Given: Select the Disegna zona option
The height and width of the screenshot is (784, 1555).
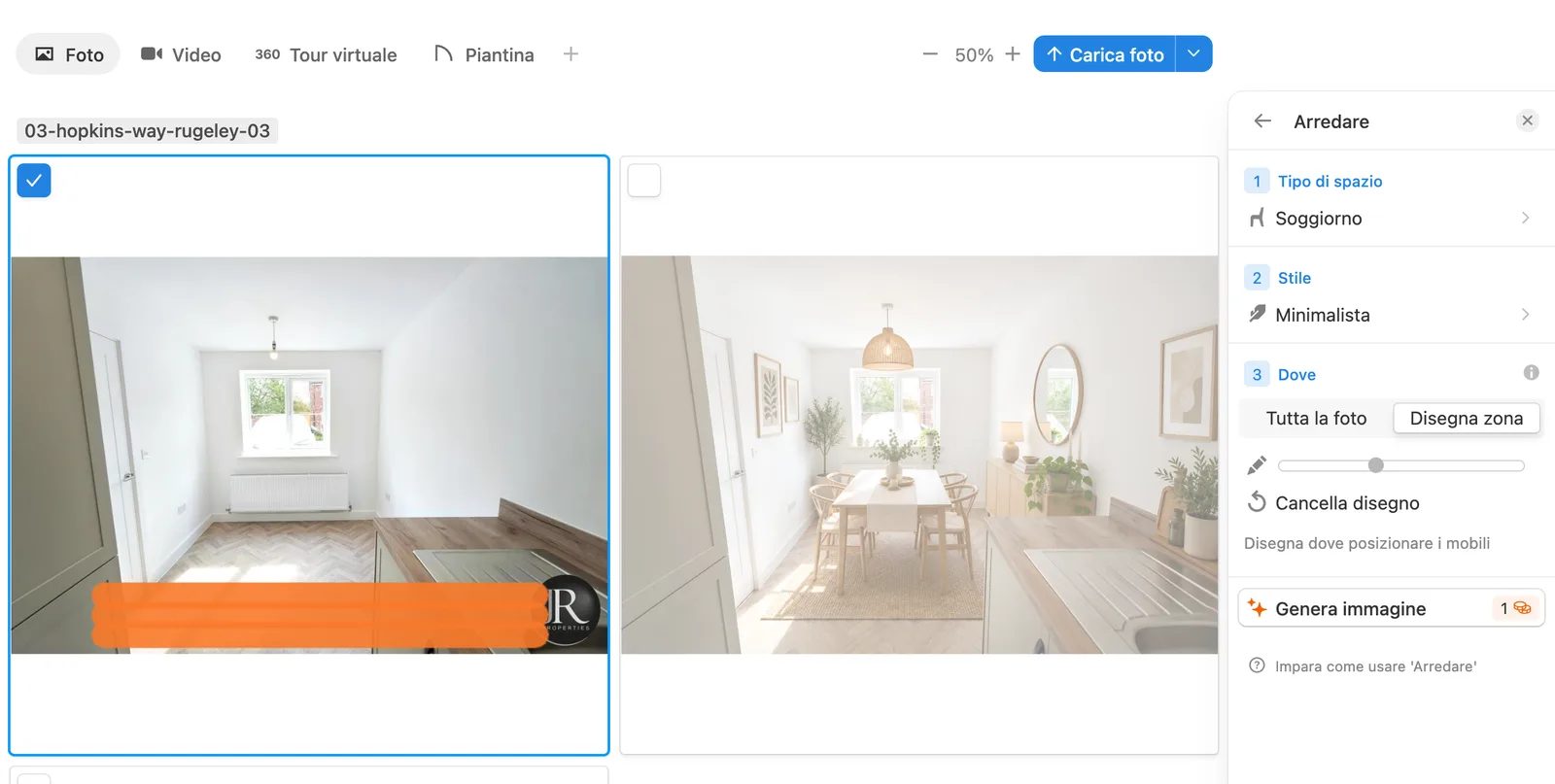Looking at the screenshot, I should pos(1467,419).
